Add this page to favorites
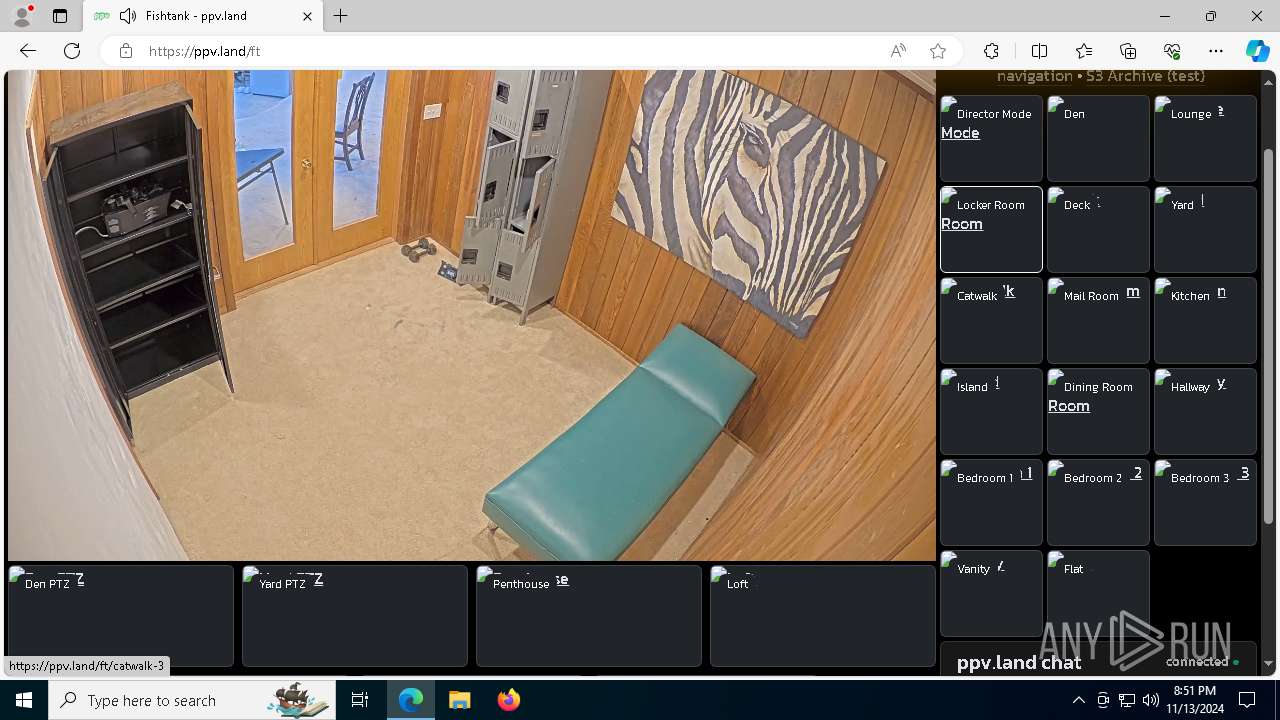The height and width of the screenshot is (720, 1280). 938,51
